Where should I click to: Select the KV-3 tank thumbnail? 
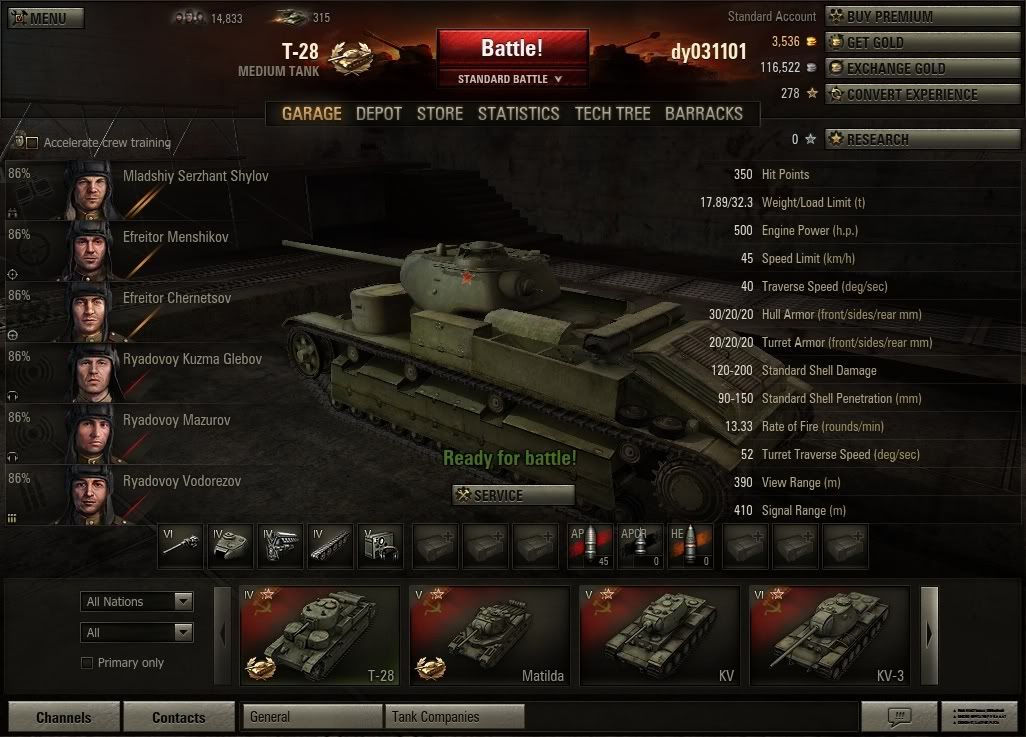(829, 636)
